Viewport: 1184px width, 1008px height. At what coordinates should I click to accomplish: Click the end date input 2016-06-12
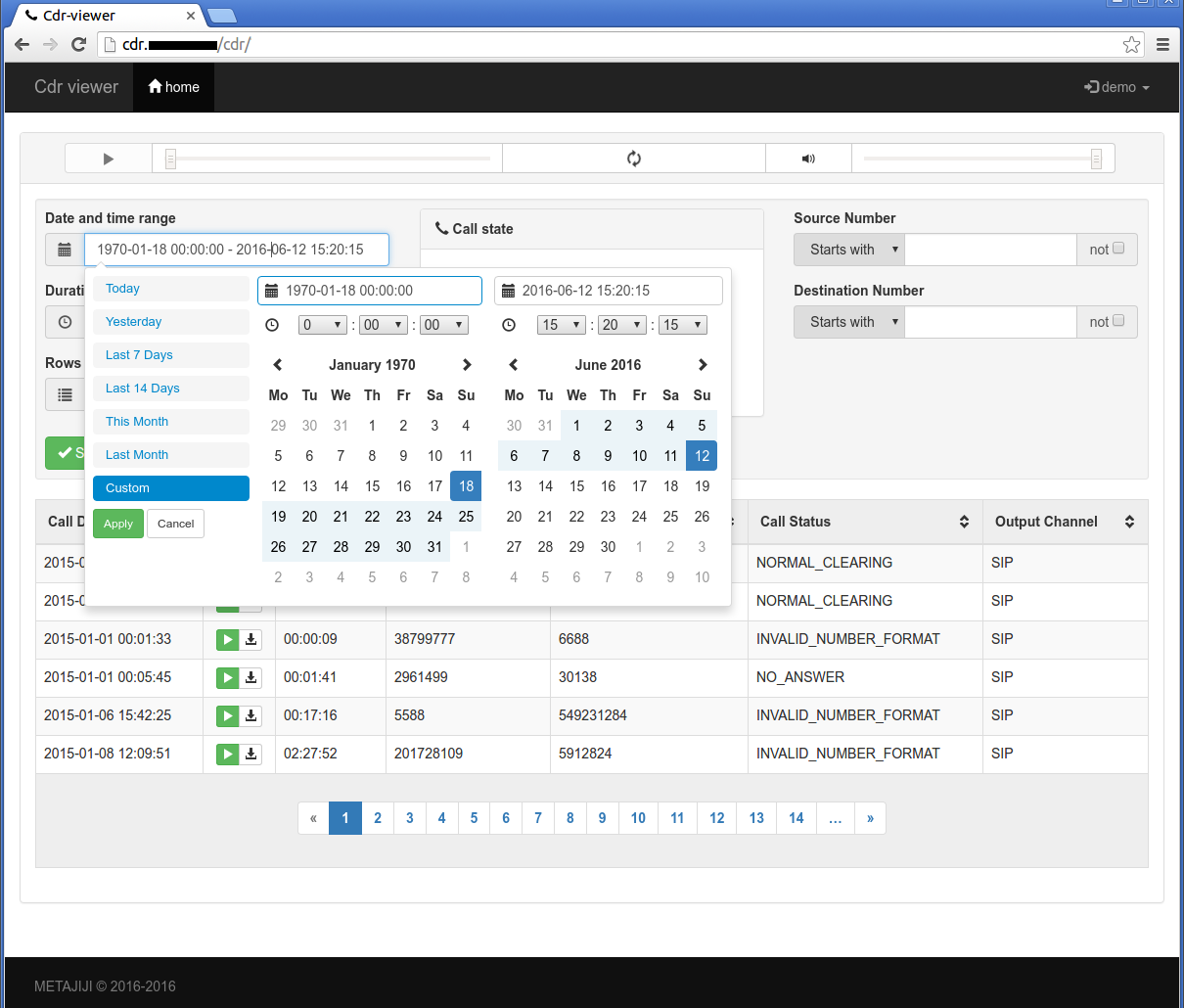coord(609,291)
